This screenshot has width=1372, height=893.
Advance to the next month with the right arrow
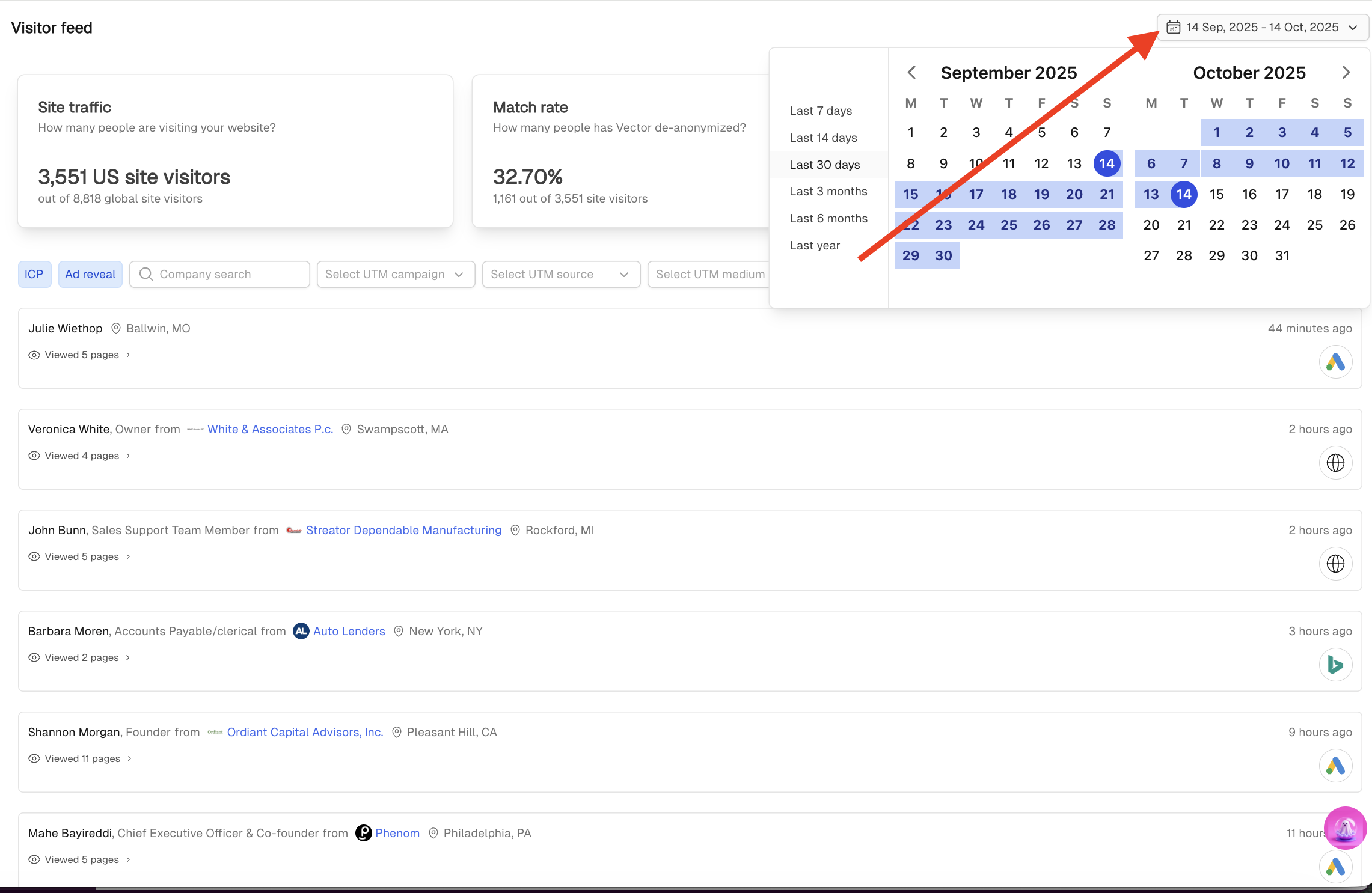1346,72
